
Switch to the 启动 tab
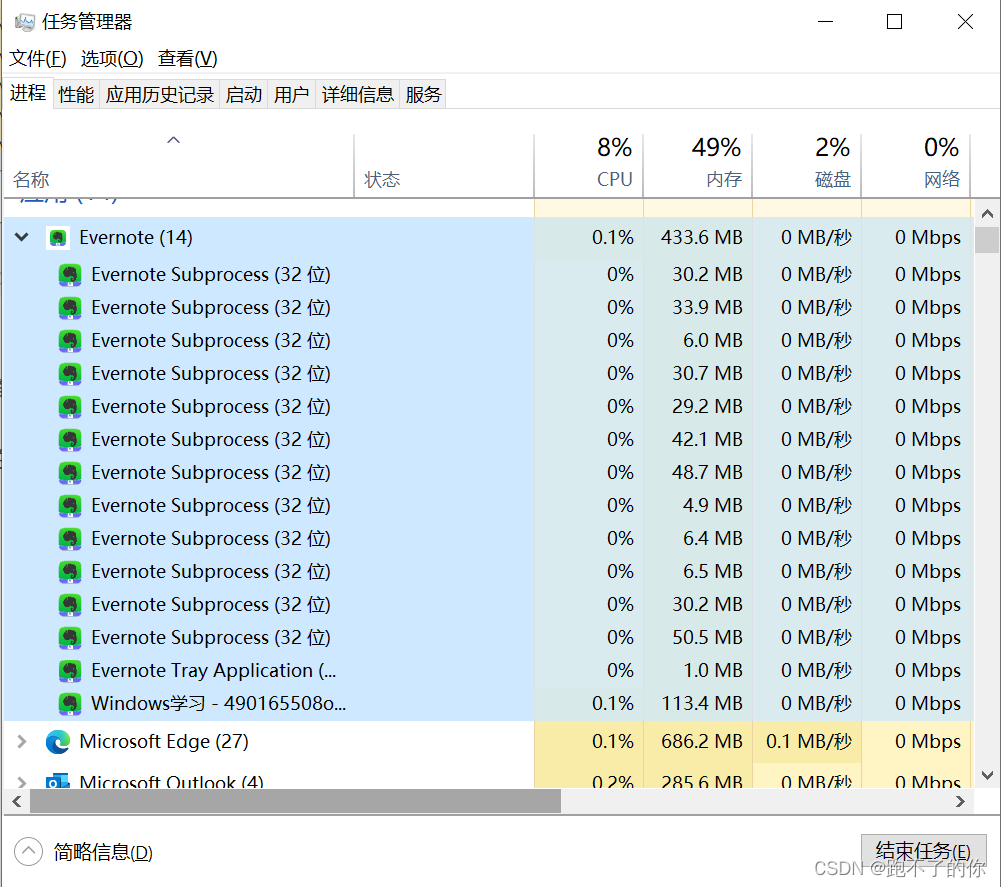[x=244, y=95]
